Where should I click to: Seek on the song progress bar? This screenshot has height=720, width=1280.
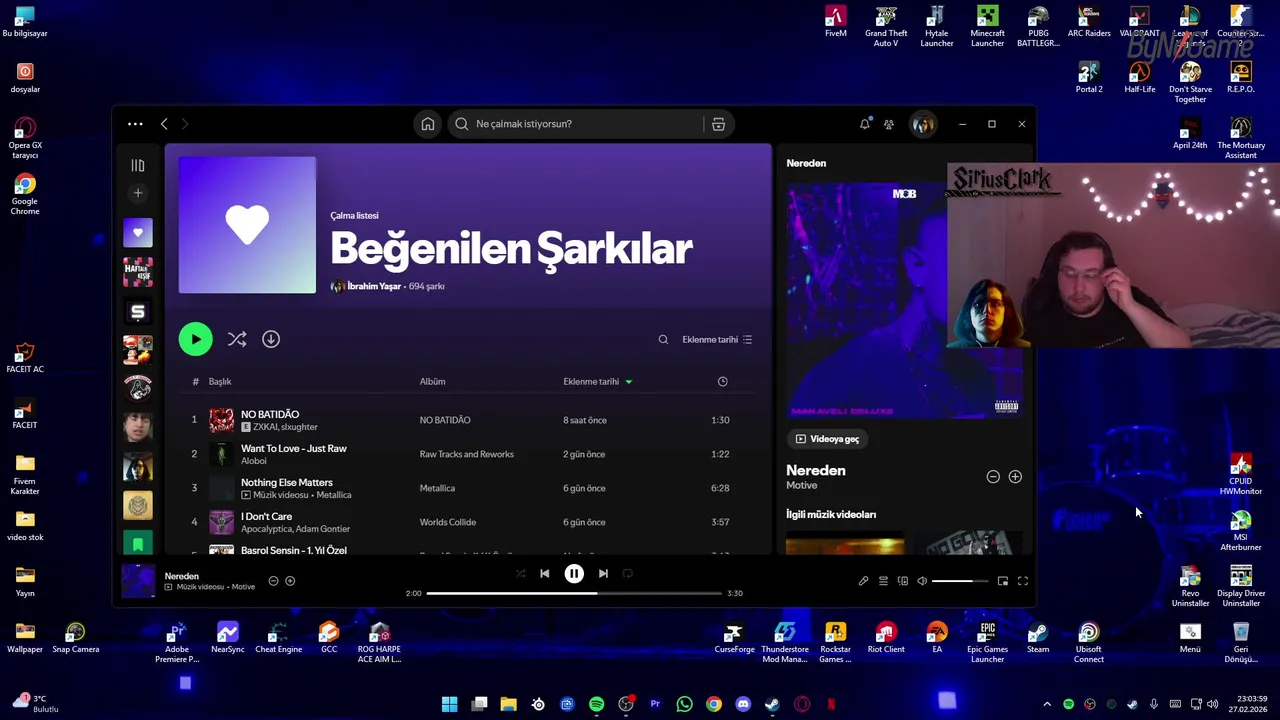(x=574, y=593)
